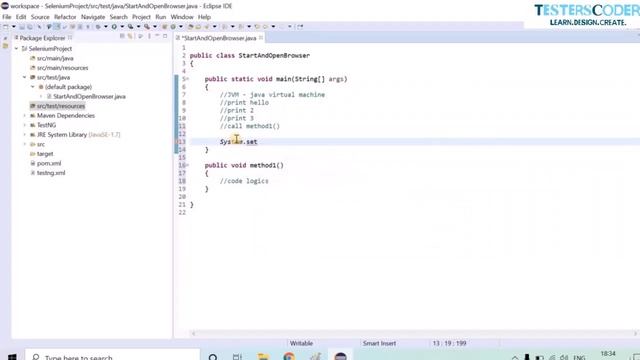Click the New Java Class icon
The height and width of the screenshot is (360, 640).
coord(173,27)
